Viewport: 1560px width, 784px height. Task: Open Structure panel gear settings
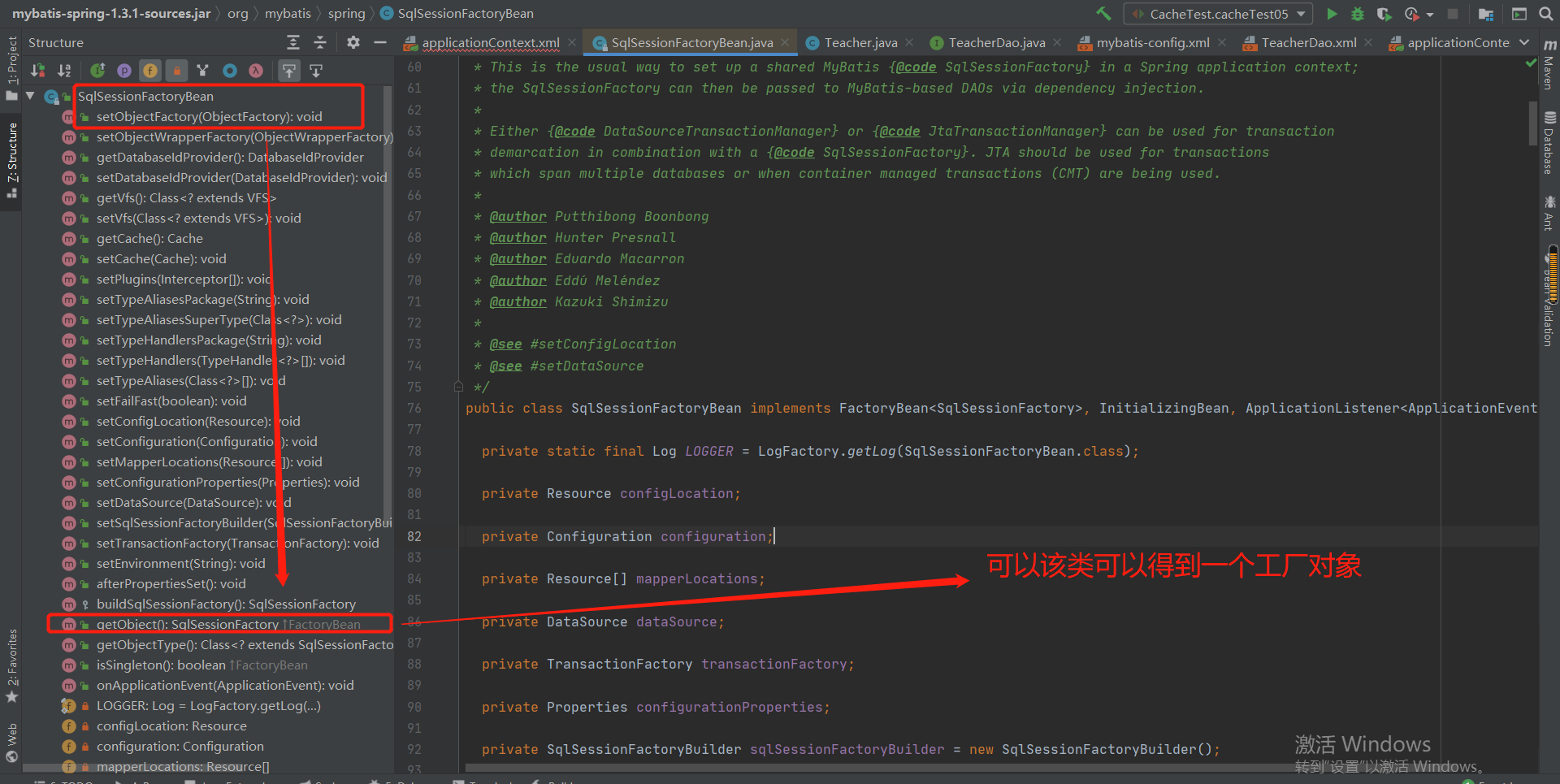point(353,42)
